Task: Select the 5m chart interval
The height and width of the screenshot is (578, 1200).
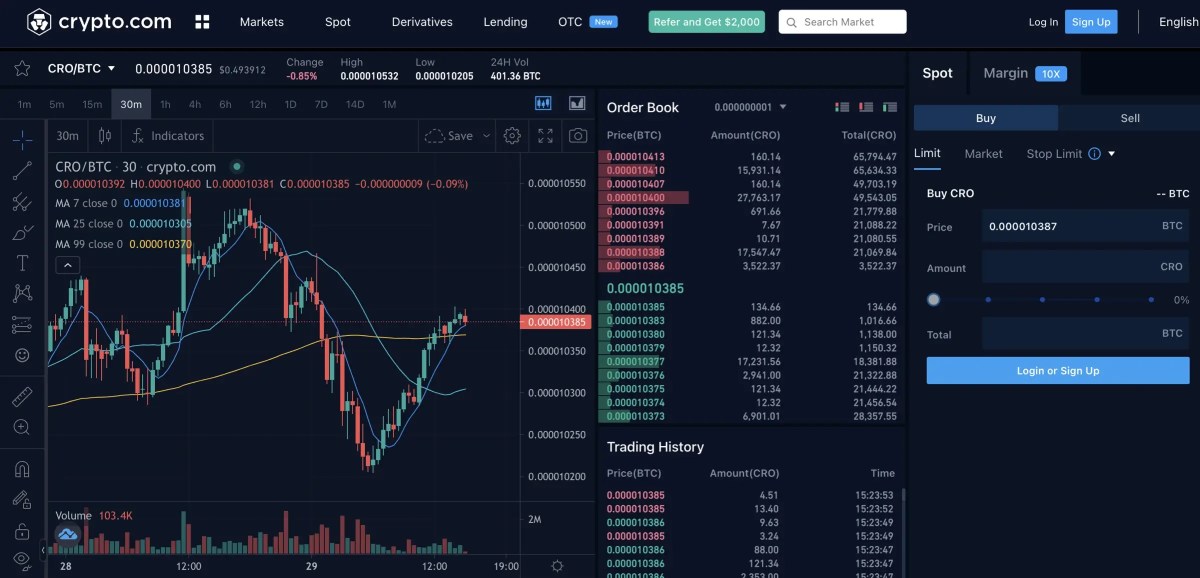Action: pyautogui.click(x=57, y=104)
